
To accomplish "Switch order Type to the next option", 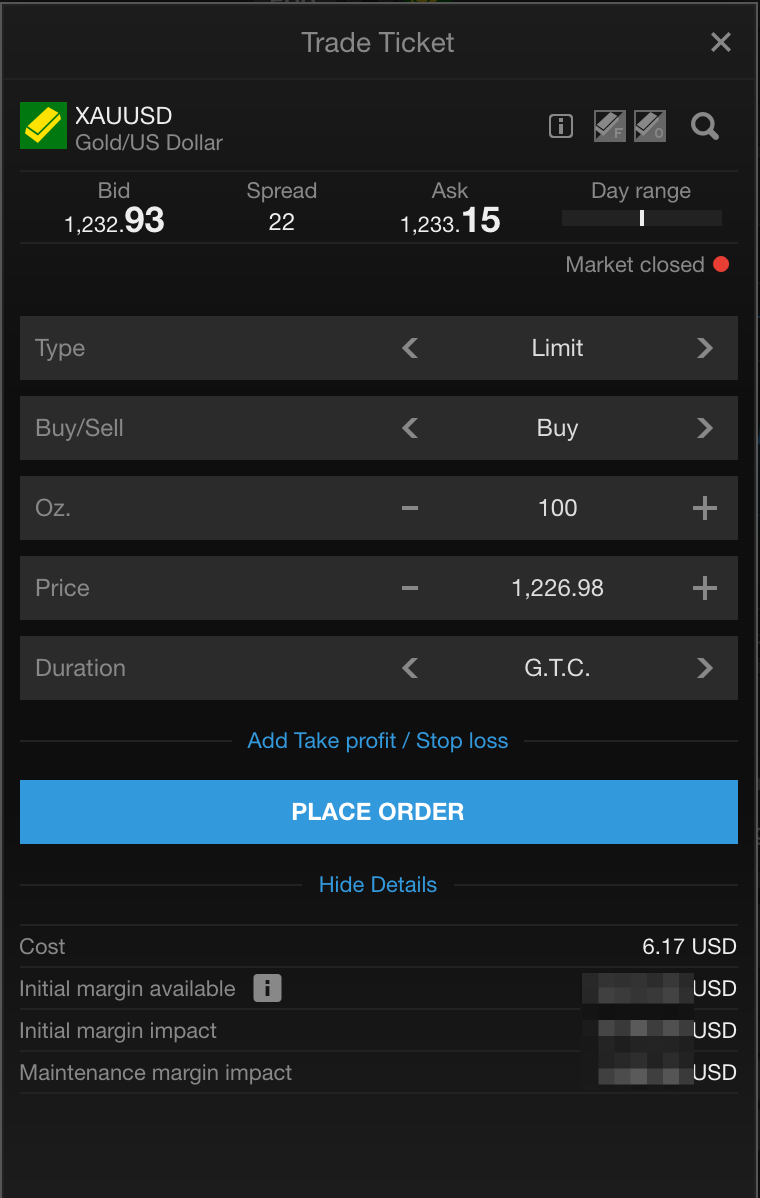I will (705, 348).
